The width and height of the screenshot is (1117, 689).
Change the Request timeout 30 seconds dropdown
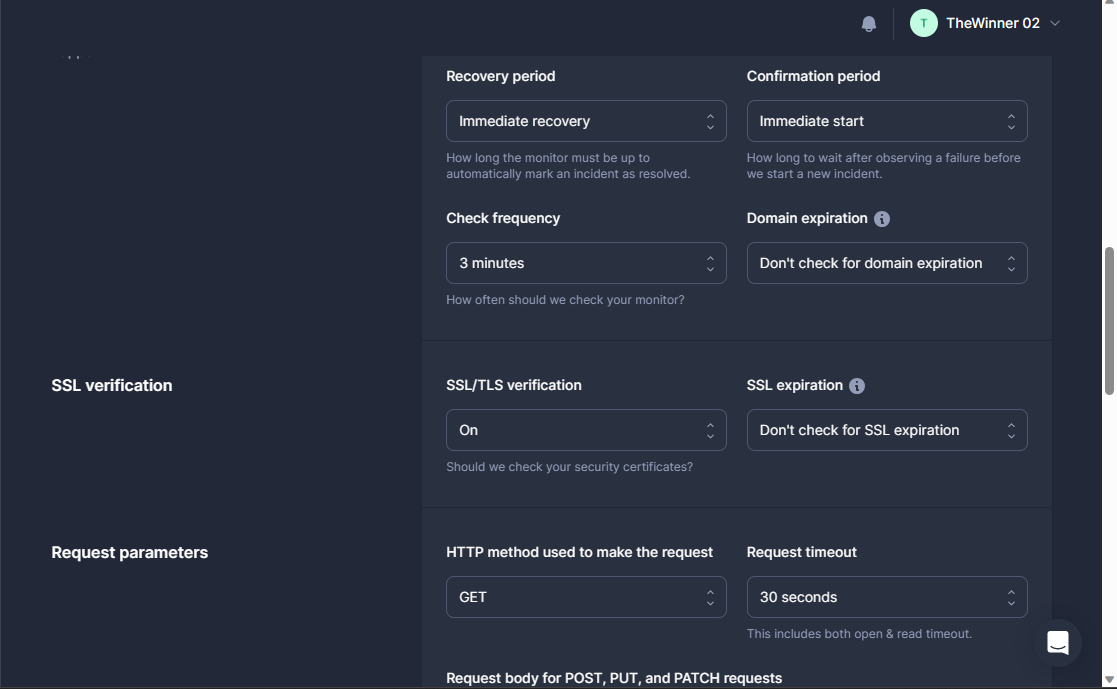(886, 597)
